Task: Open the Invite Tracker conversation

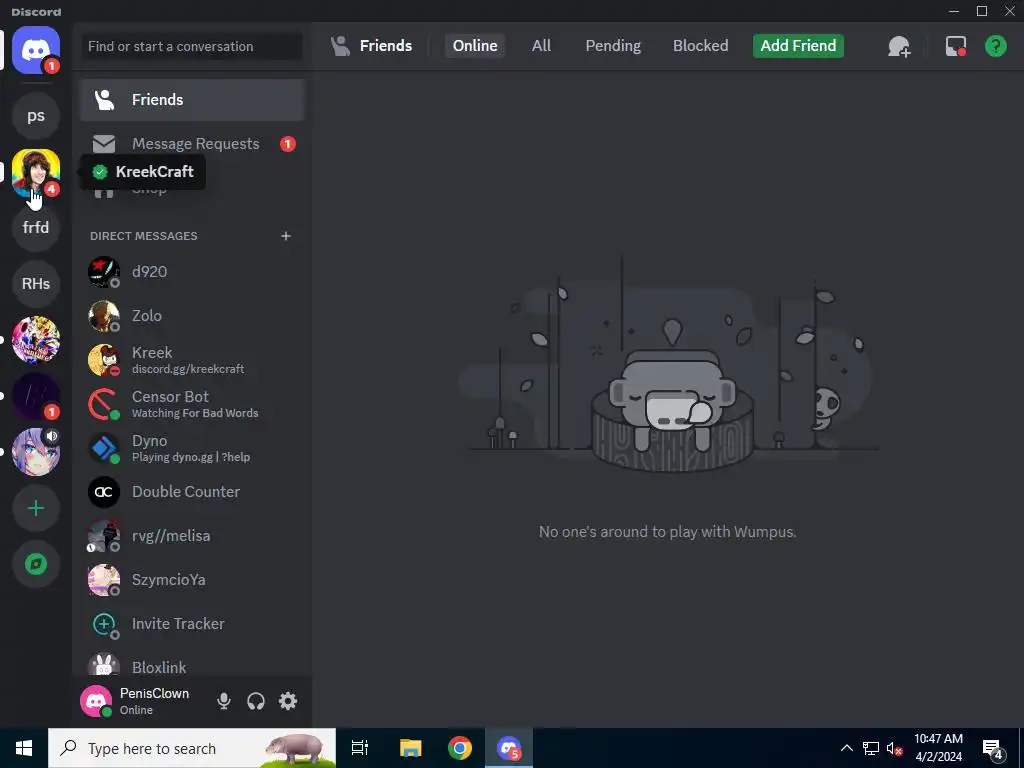Action: [x=192, y=624]
